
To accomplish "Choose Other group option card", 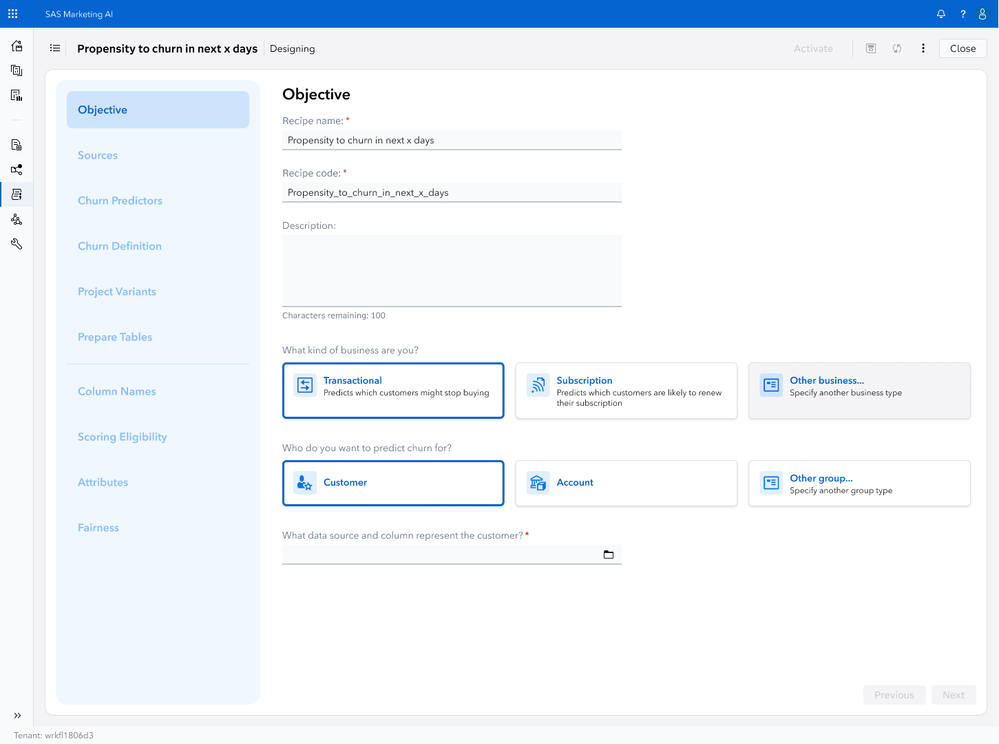I will [859, 483].
